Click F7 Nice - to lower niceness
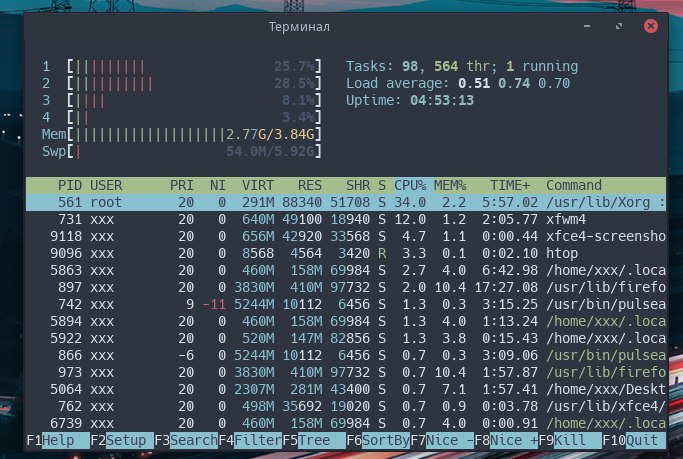Image resolution: width=683 pixels, height=459 pixels. tap(442, 440)
